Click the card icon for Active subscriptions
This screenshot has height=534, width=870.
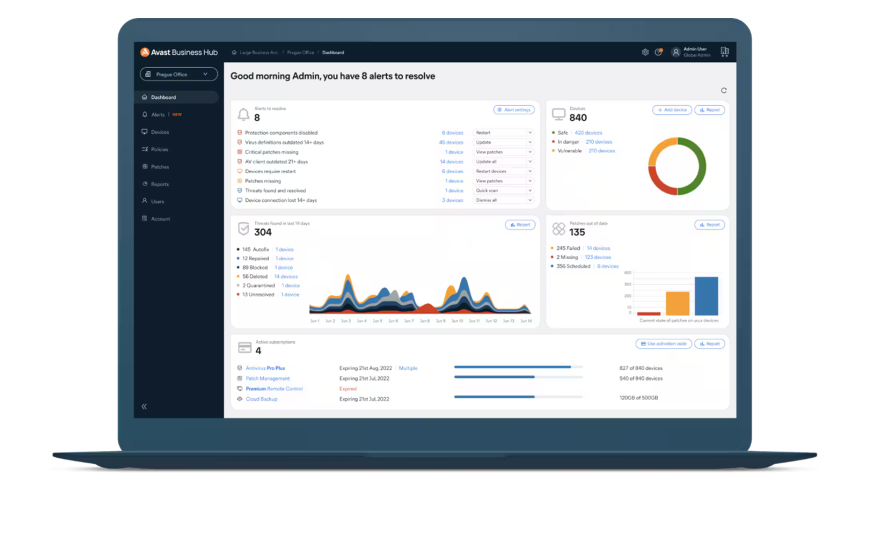point(245,347)
